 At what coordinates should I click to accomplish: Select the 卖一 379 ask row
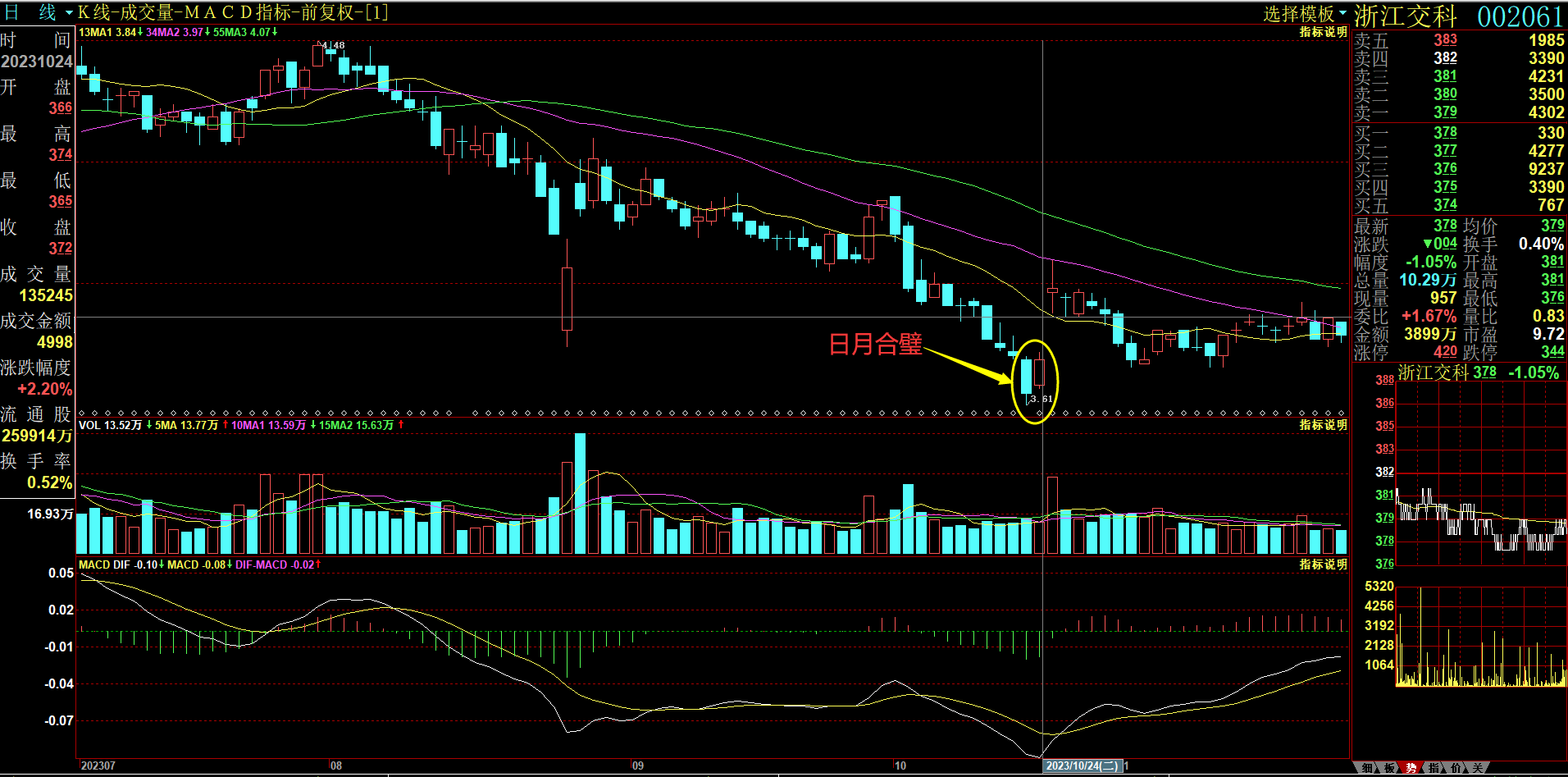click(x=1459, y=112)
